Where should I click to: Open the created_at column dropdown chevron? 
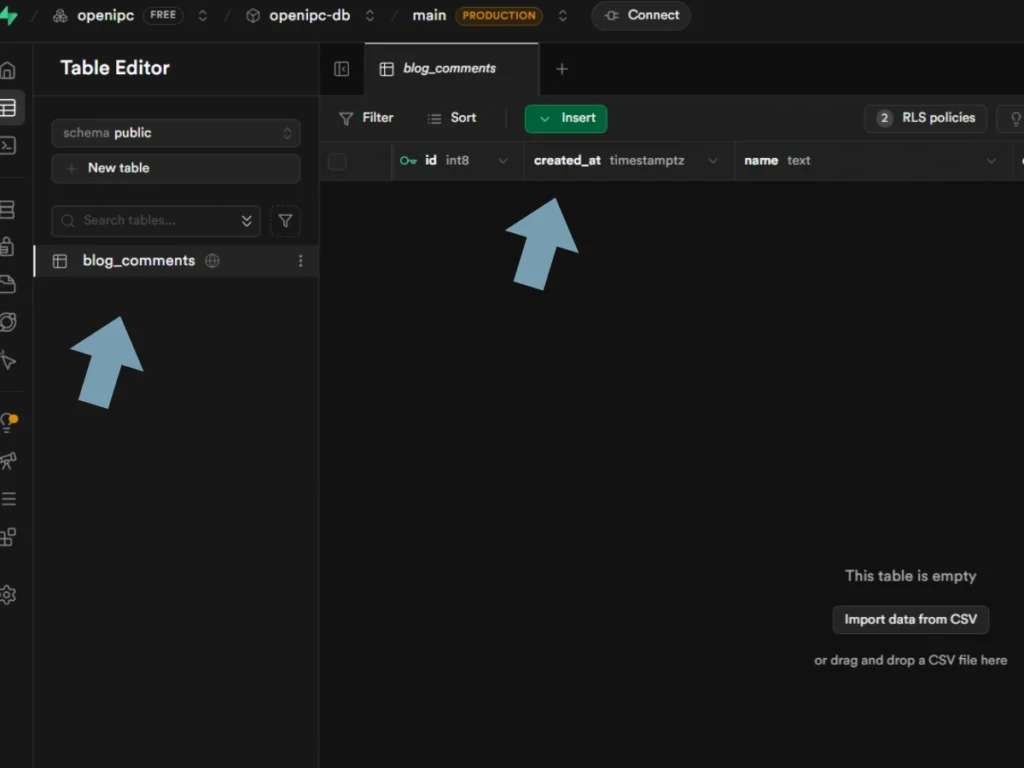tap(713, 161)
